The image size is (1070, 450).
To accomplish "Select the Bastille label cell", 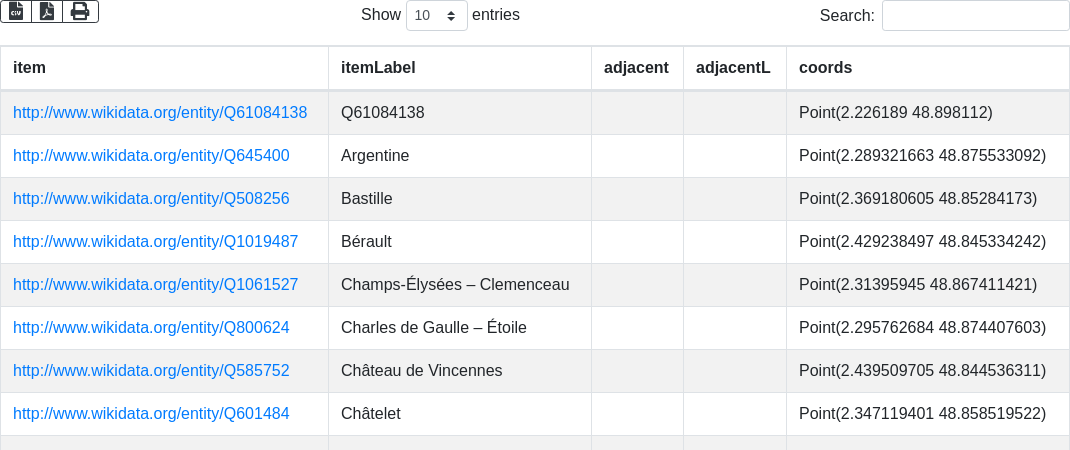I will click(367, 199).
